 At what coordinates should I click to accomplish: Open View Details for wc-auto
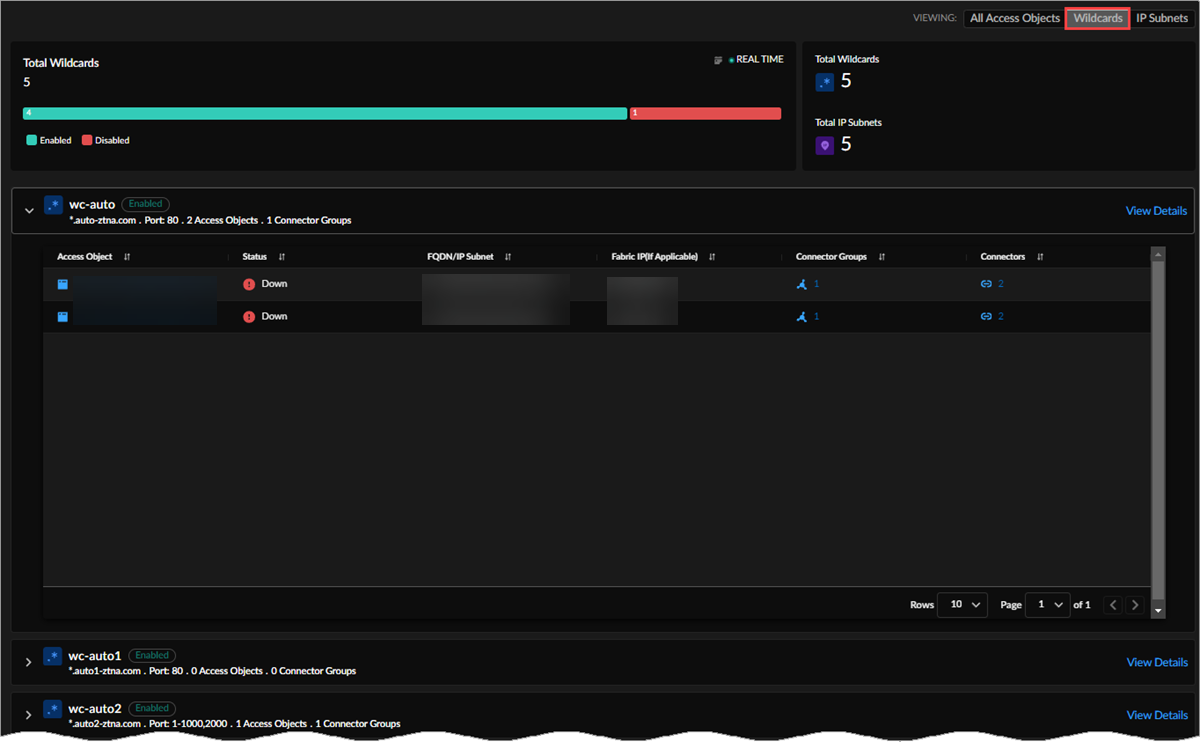1156,211
